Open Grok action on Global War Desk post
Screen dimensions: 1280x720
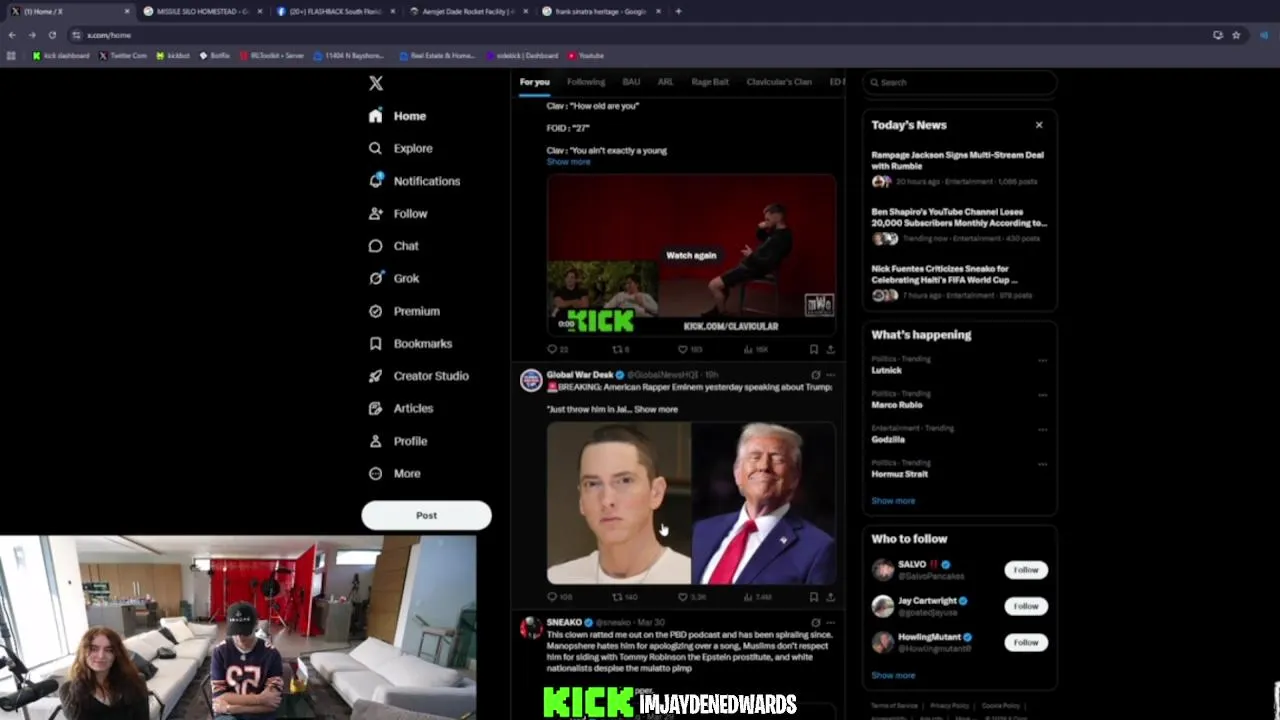[x=815, y=375]
